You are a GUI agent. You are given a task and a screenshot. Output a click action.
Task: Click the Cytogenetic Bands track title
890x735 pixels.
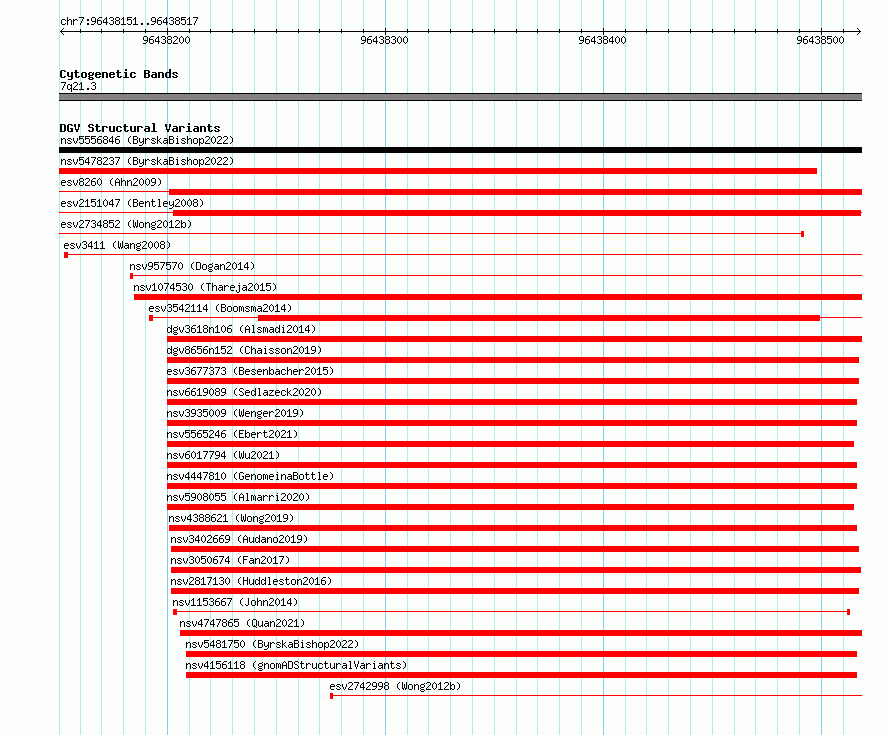[x=119, y=74]
